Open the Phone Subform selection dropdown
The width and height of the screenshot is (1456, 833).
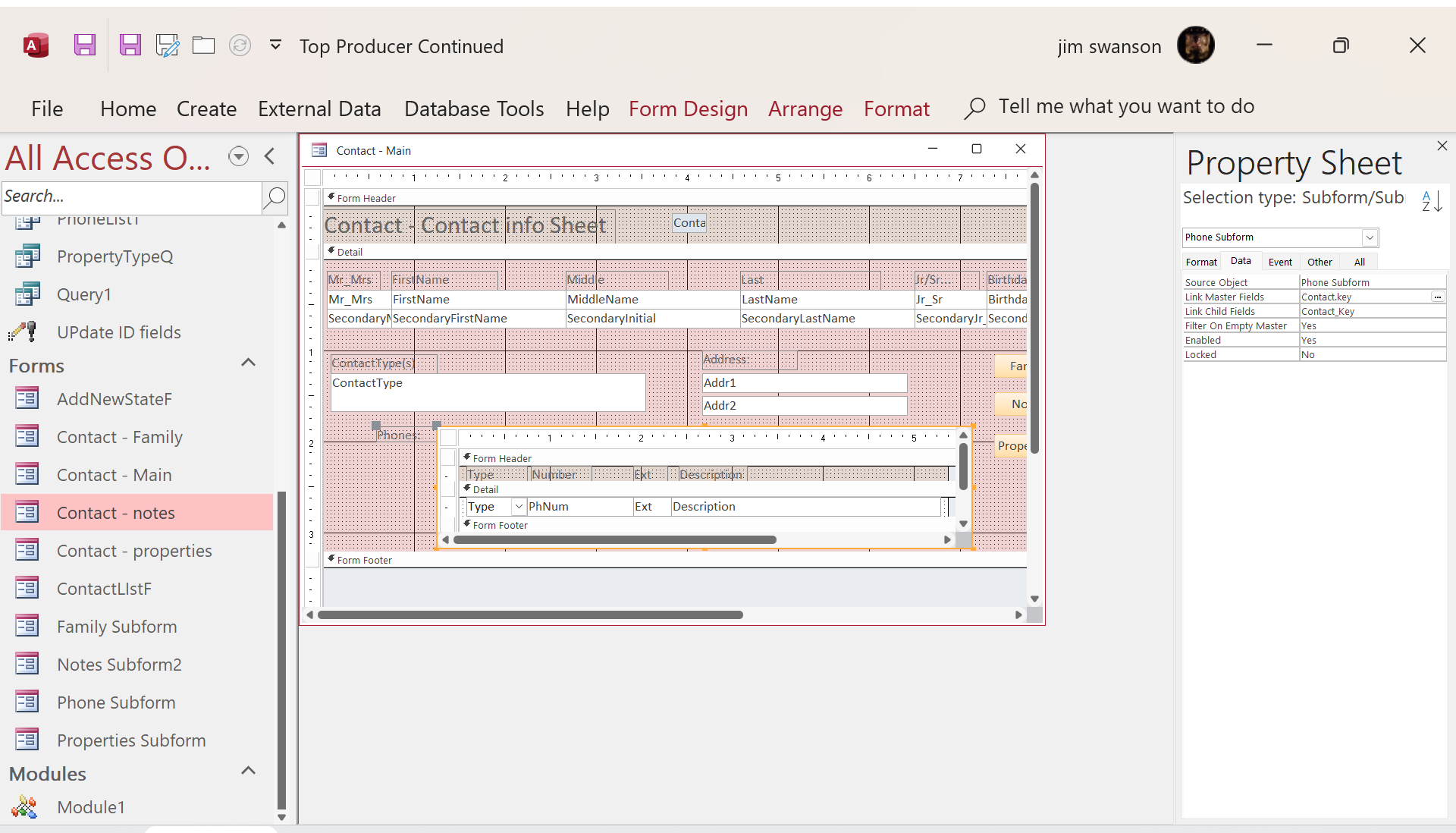pyautogui.click(x=1370, y=237)
